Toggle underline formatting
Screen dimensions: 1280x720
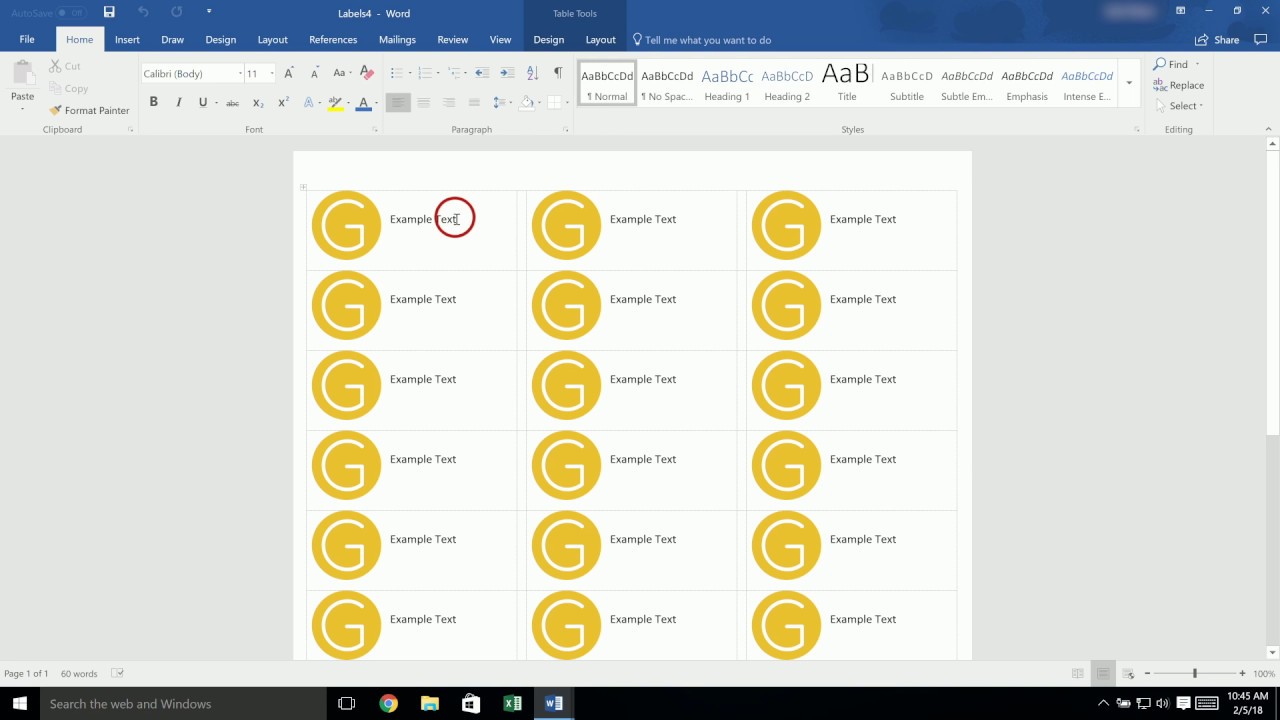[203, 102]
